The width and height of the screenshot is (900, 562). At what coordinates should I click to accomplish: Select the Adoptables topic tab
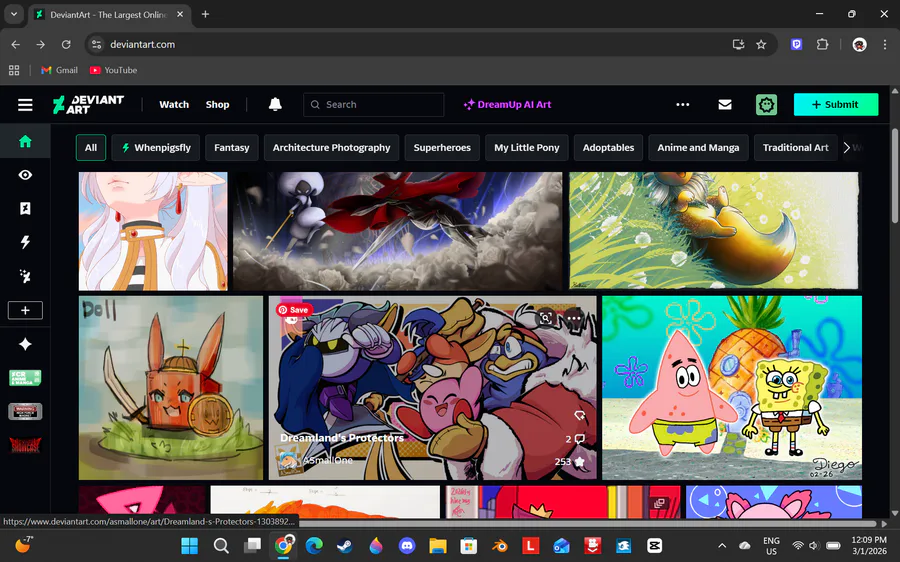[608, 148]
